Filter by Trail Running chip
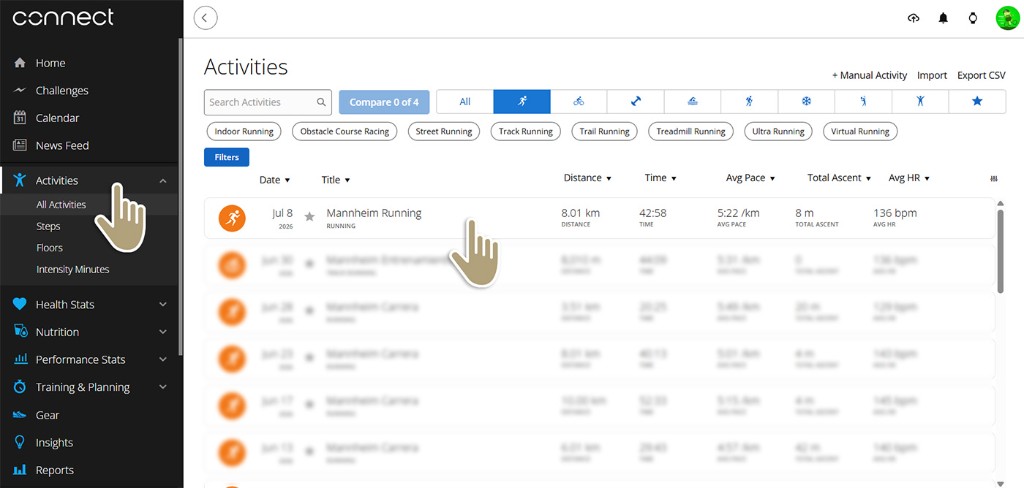The height and width of the screenshot is (488, 1024). (x=605, y=131)
